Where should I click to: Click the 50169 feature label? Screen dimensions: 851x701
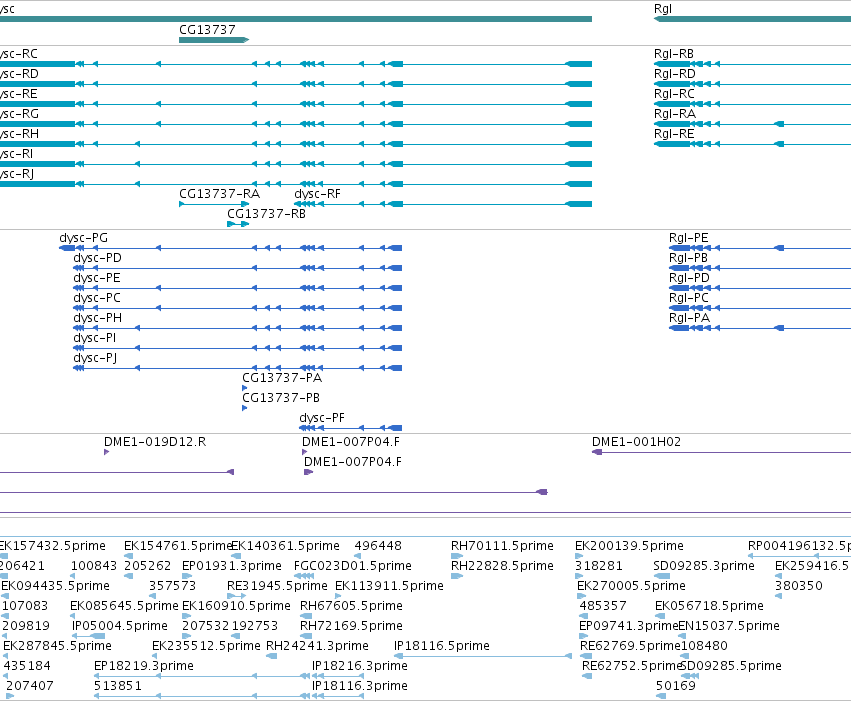676,686
